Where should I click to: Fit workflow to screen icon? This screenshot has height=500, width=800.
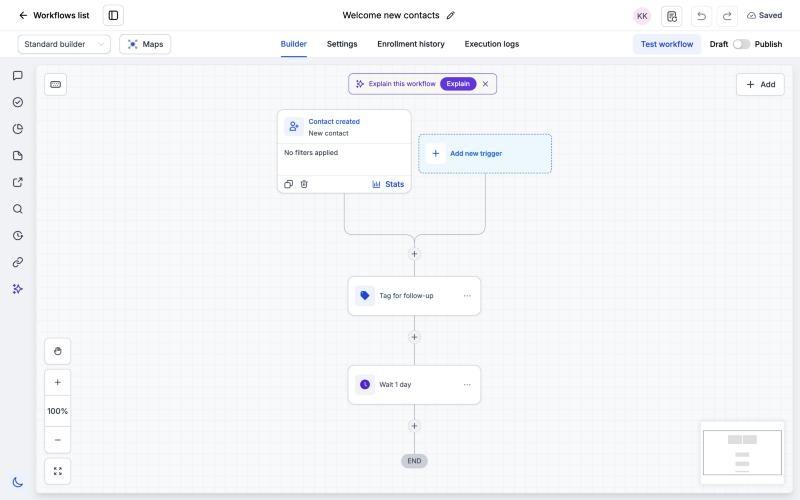pos(58,471)
